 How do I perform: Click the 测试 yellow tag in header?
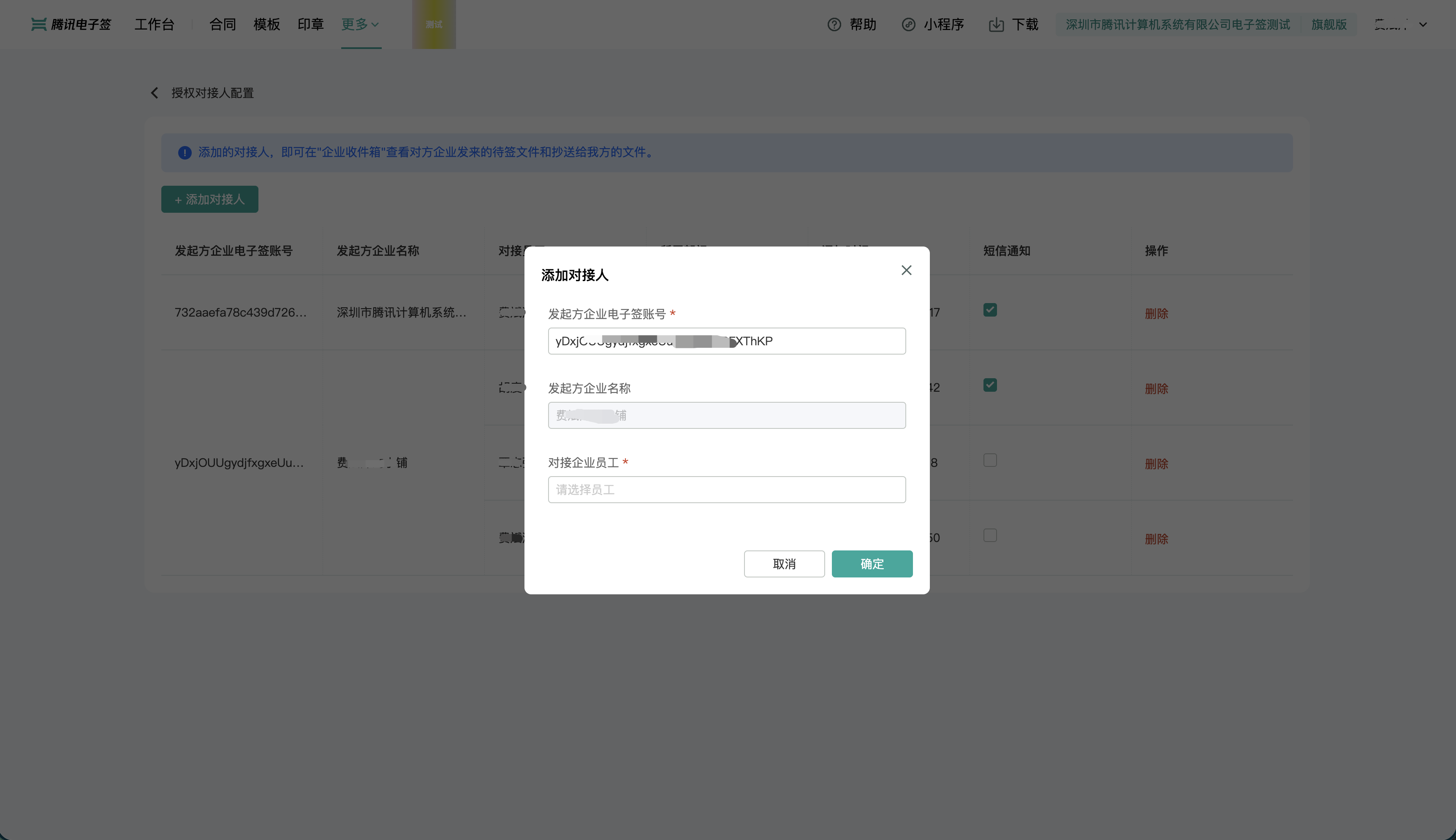(x=434, y=24)
